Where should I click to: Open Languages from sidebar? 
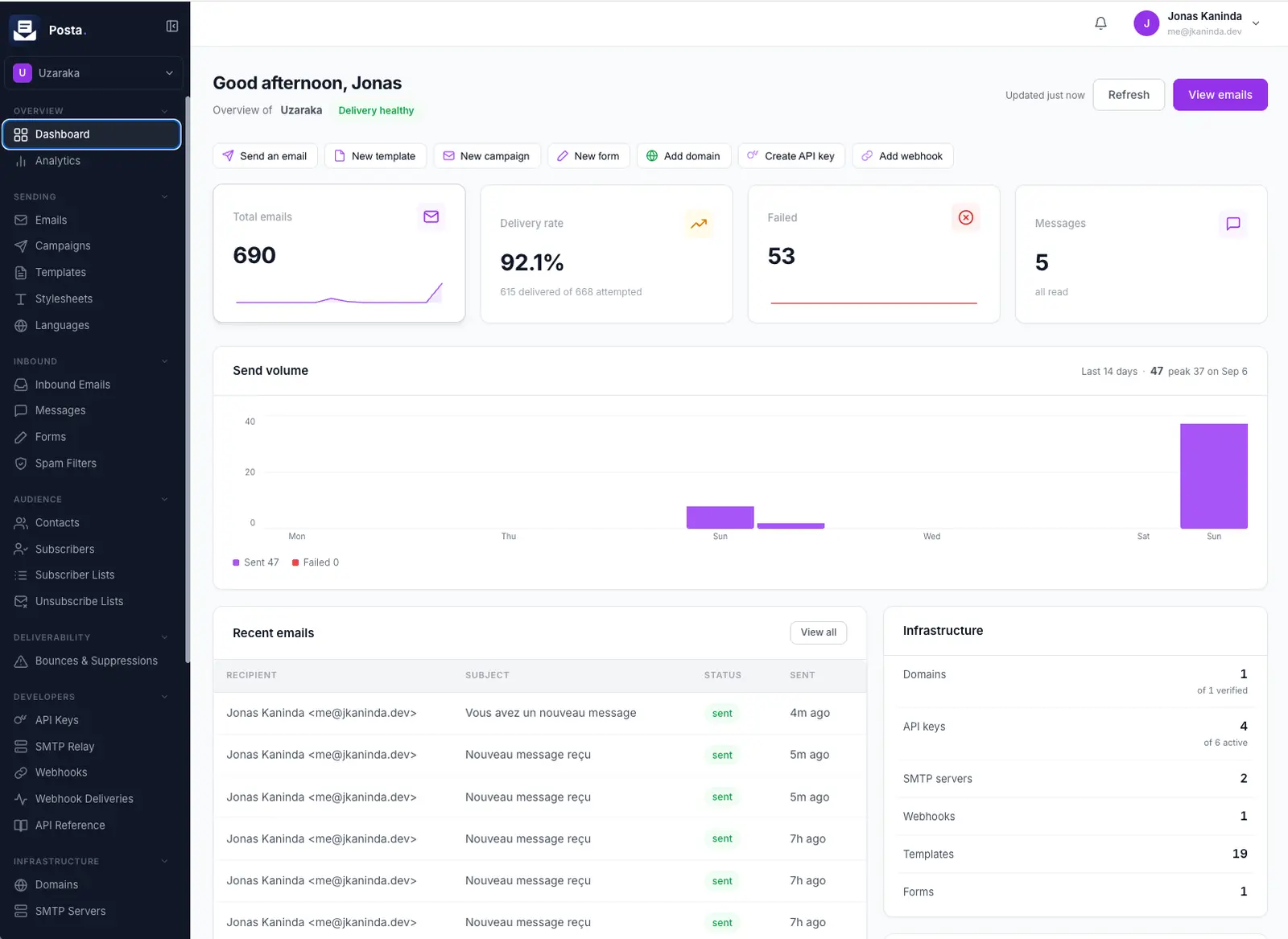(x=91, y=326)
